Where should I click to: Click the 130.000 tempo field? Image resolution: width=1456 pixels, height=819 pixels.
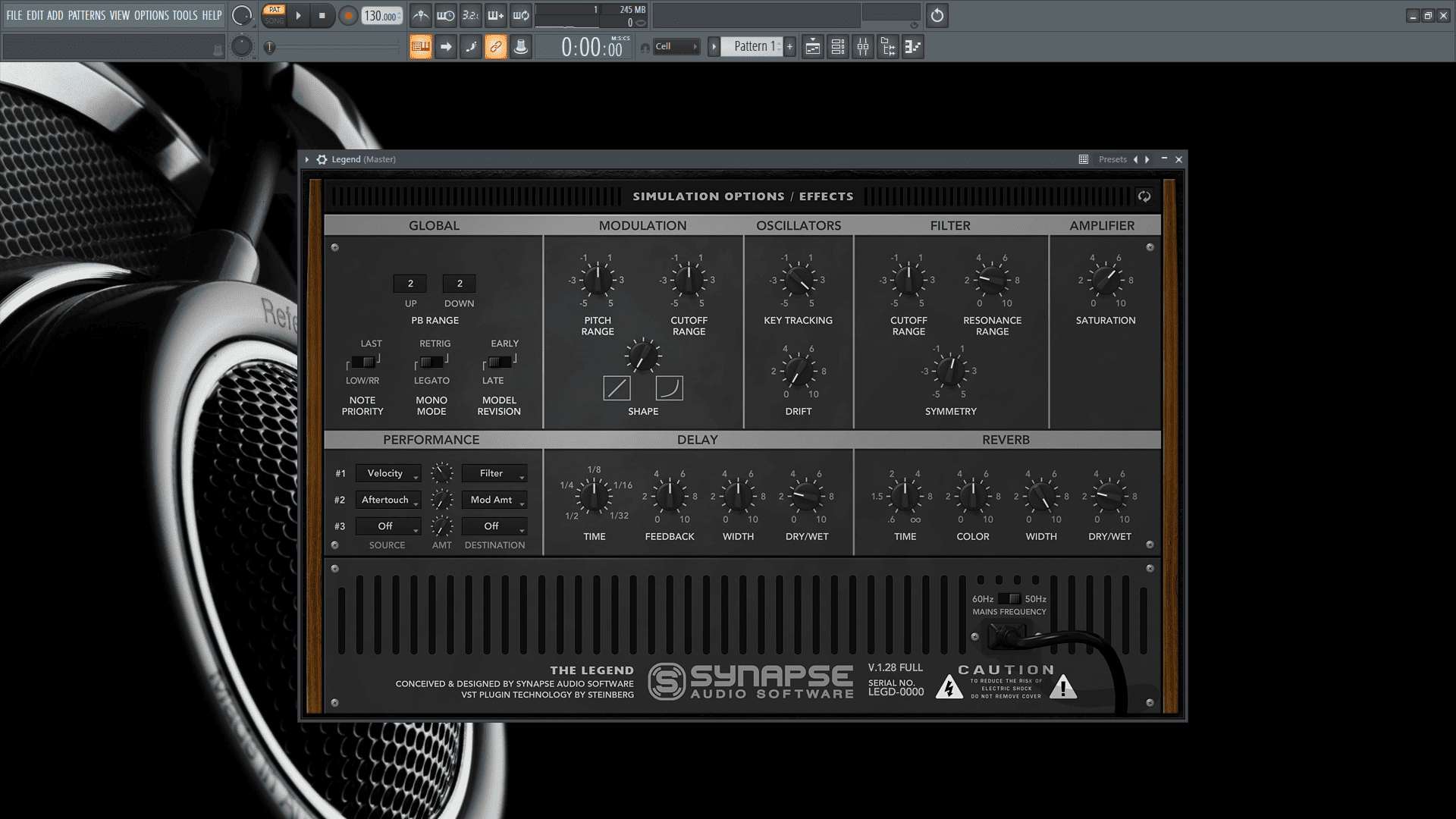click(381, 16)
